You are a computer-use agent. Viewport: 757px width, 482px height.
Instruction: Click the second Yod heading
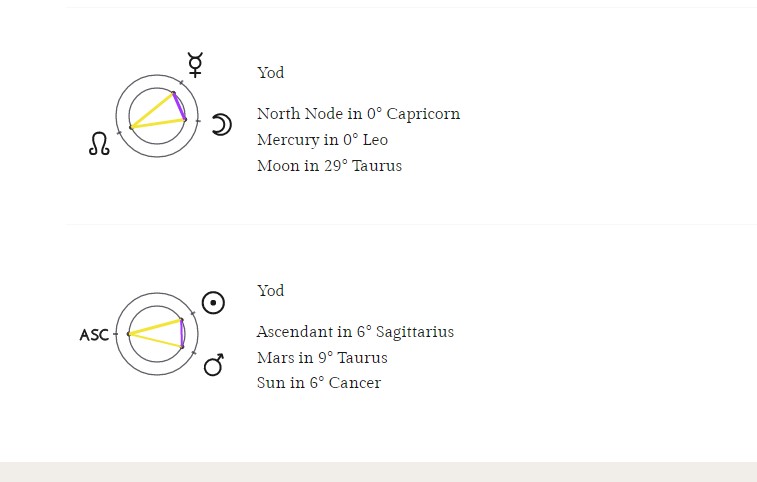point(271,291)
